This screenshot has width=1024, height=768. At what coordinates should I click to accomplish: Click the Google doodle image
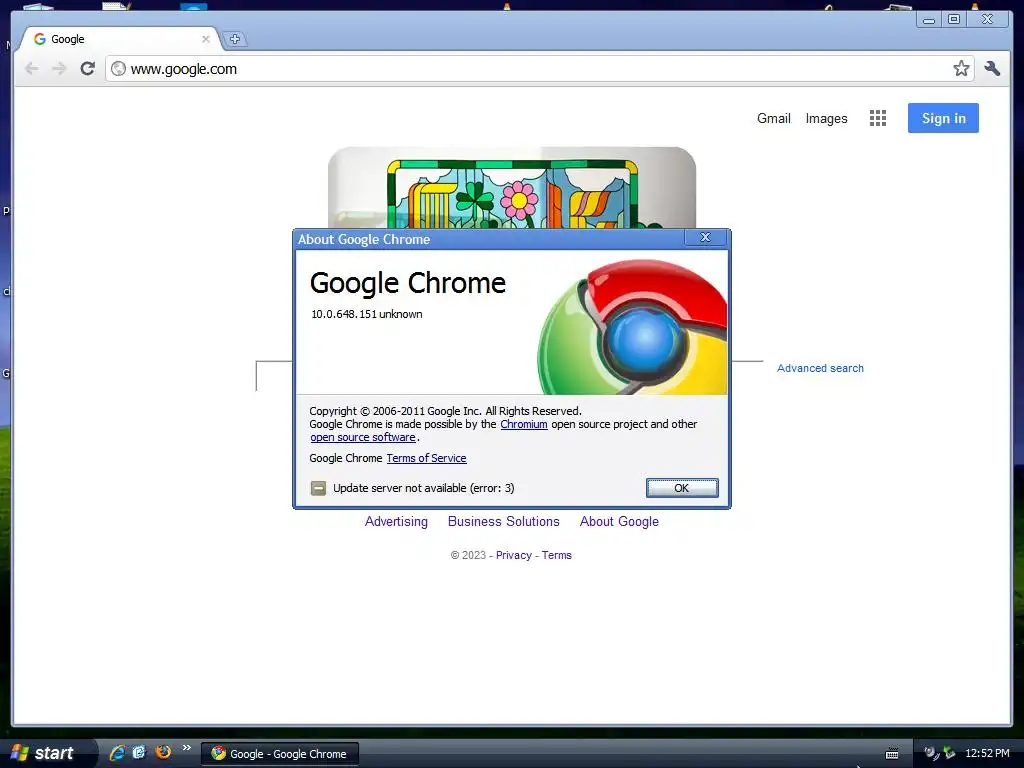point(512,188)
